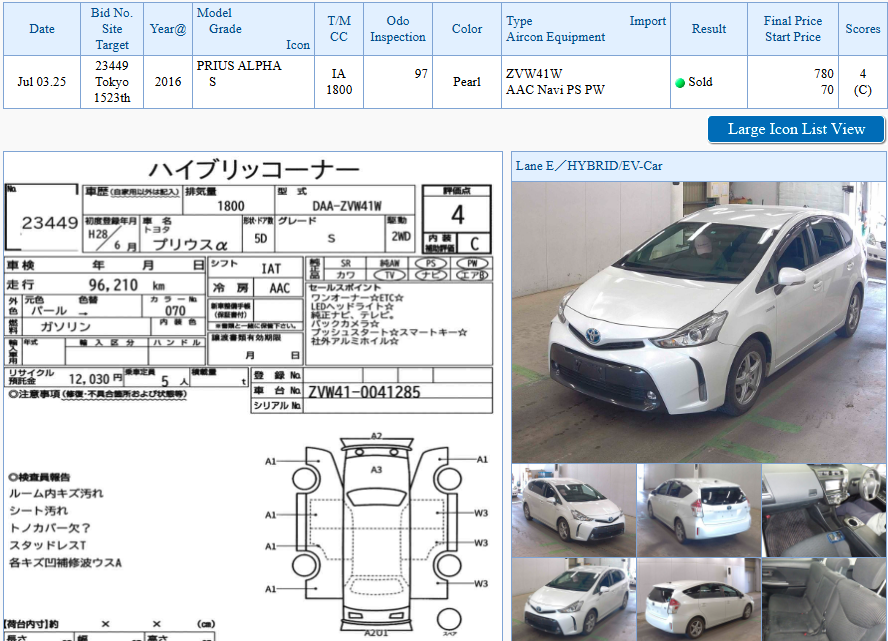The height and width of the screenshot is (641, 888).
Task: Select the final price 780 value
Action: pyautogui.click(x=823, y=74)
